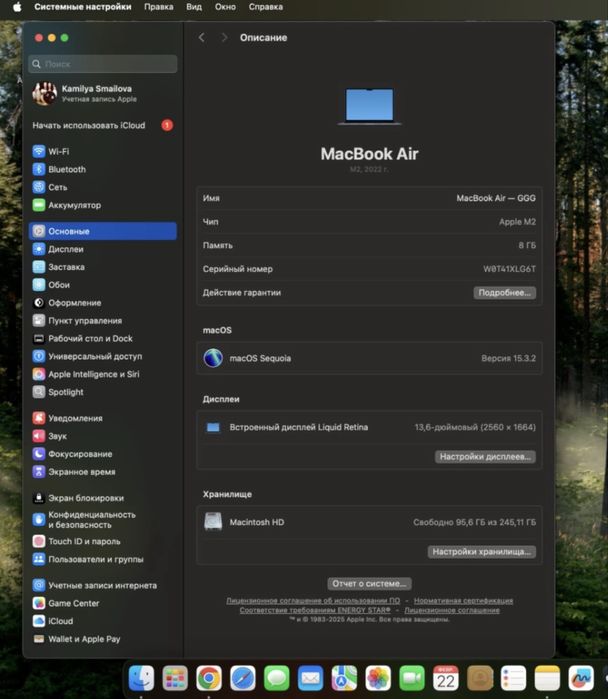
Task: Open Дисплеи settings in sidebar
Action: click(103, 249)
